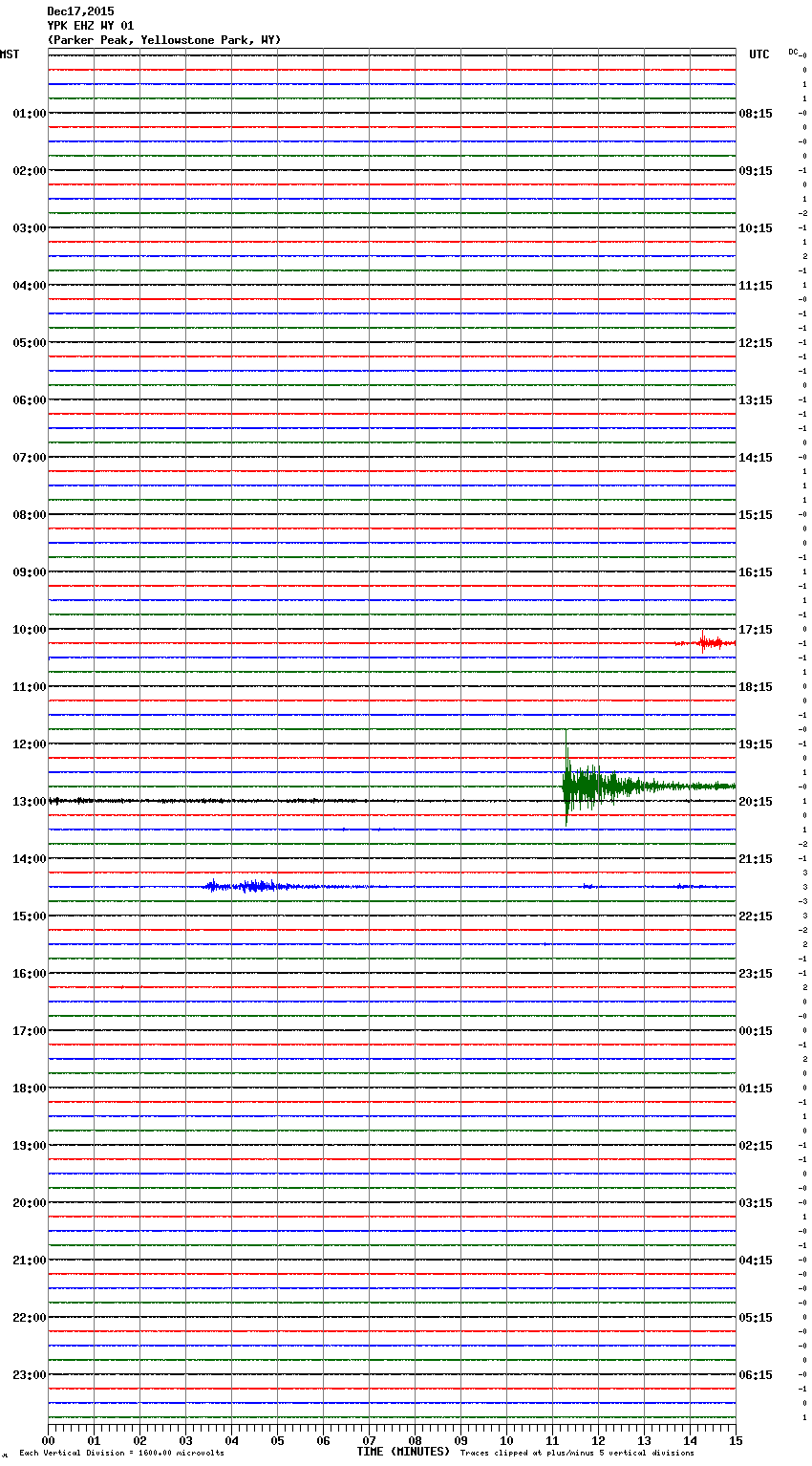Viewport: 812px width, 1466px height.
Task: Click the minute 15 tick label on bottom axis
Action: click(736, 1440)
